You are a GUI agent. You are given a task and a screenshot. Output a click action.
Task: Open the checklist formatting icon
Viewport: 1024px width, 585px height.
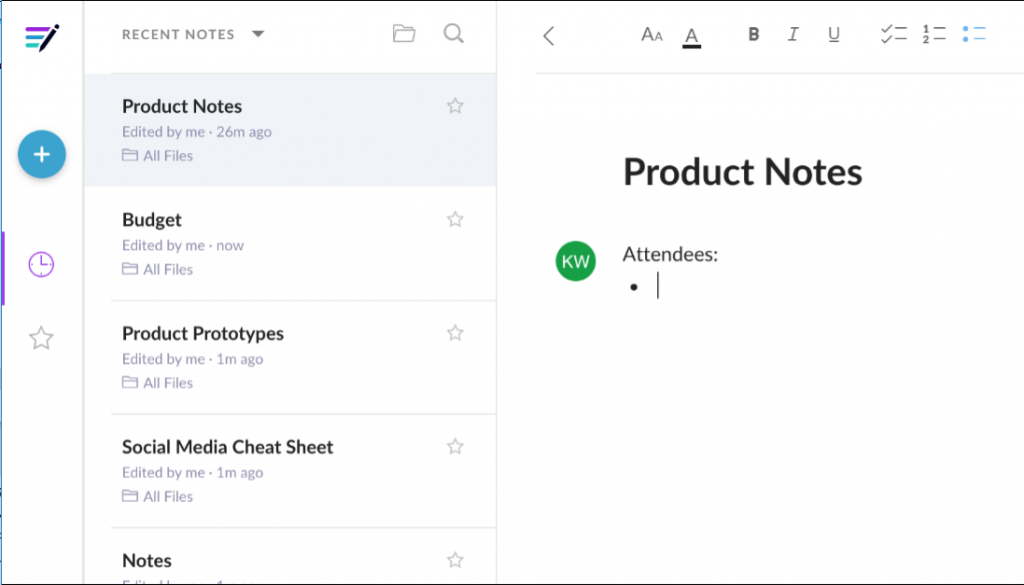coord(893,34)
